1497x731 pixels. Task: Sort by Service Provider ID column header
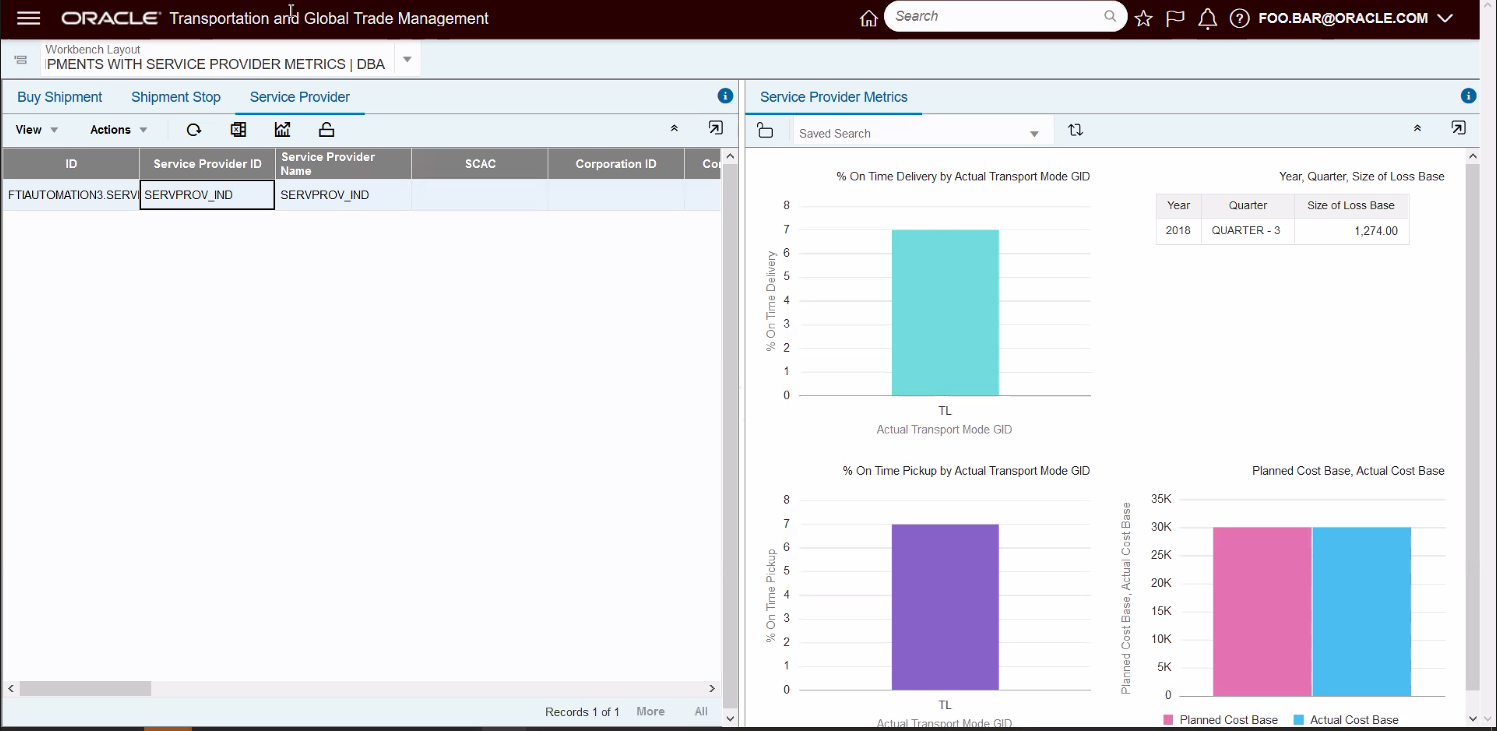pyautogui.click(x=207, y=164)
